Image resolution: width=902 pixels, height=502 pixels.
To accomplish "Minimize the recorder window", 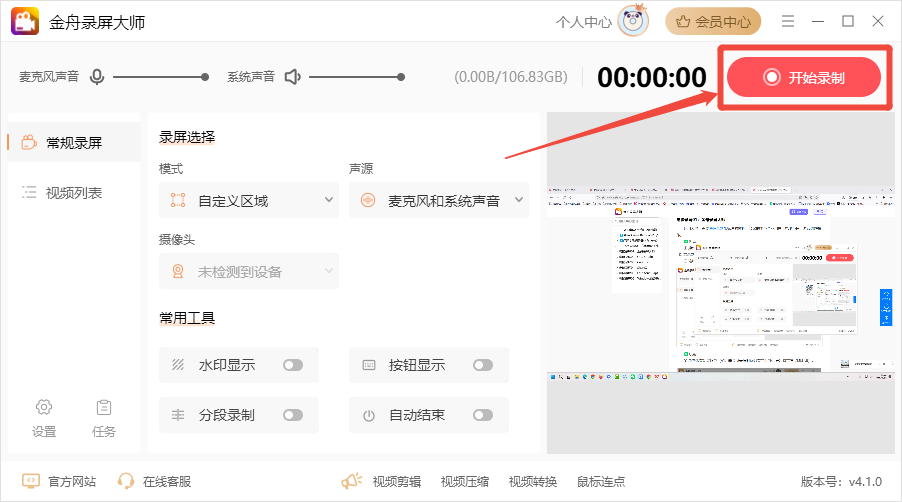I will (x=818, y=21).
